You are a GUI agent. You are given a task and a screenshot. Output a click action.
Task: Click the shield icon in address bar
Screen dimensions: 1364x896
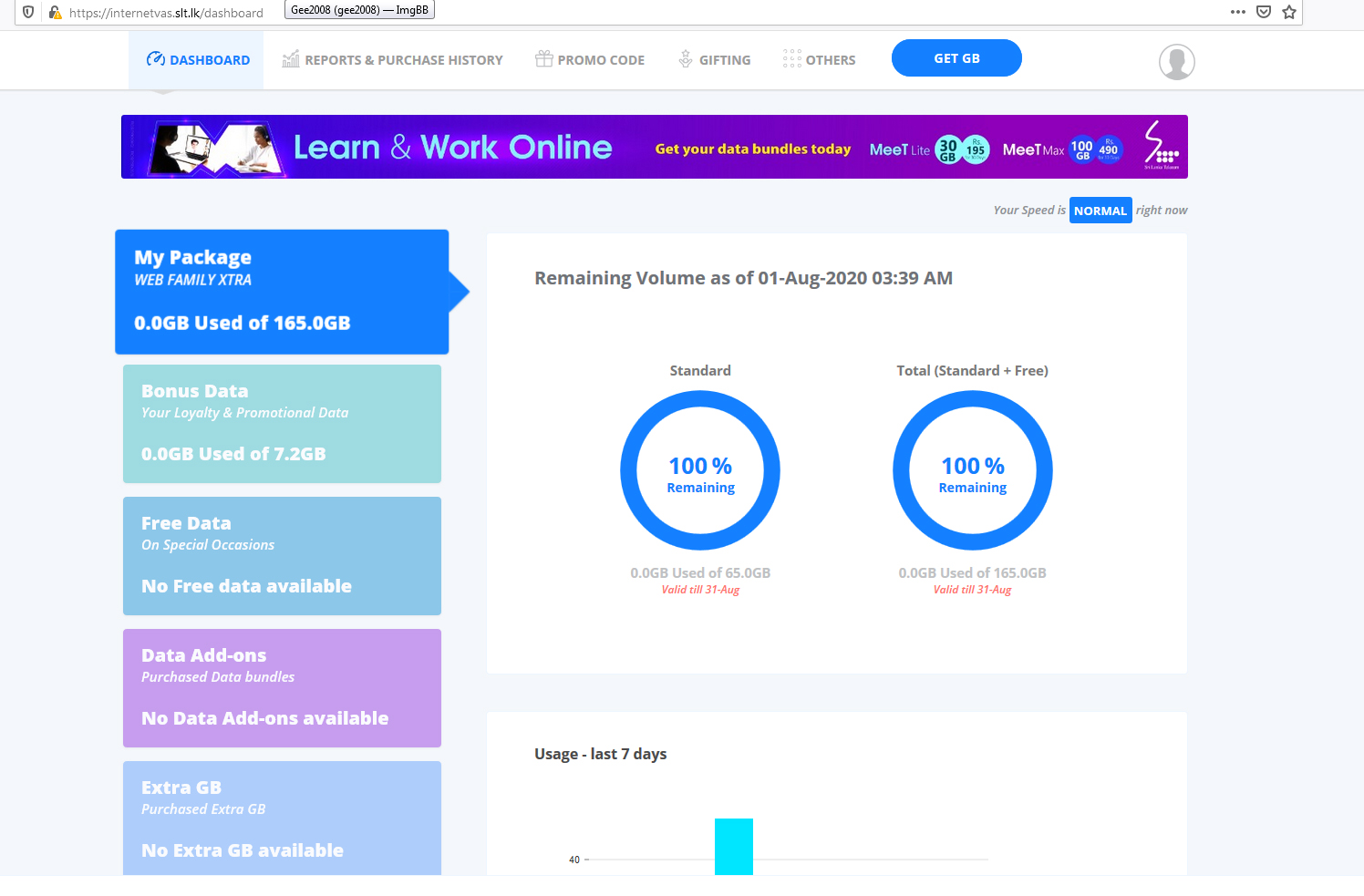pos(28,12)
